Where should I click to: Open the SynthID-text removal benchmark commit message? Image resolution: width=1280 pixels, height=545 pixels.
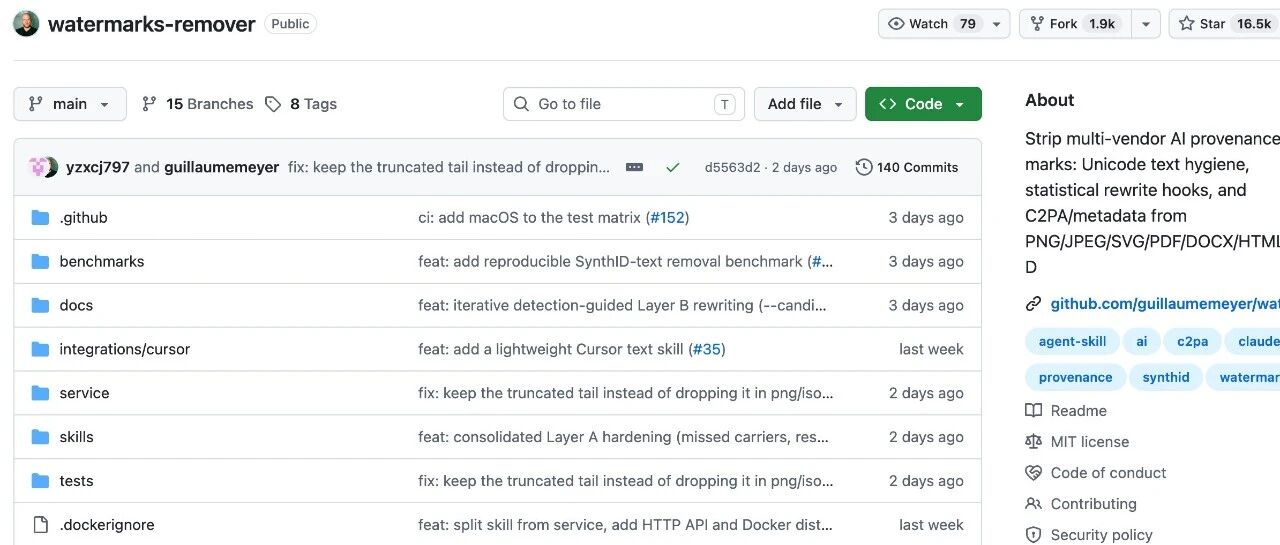point(611,262)
